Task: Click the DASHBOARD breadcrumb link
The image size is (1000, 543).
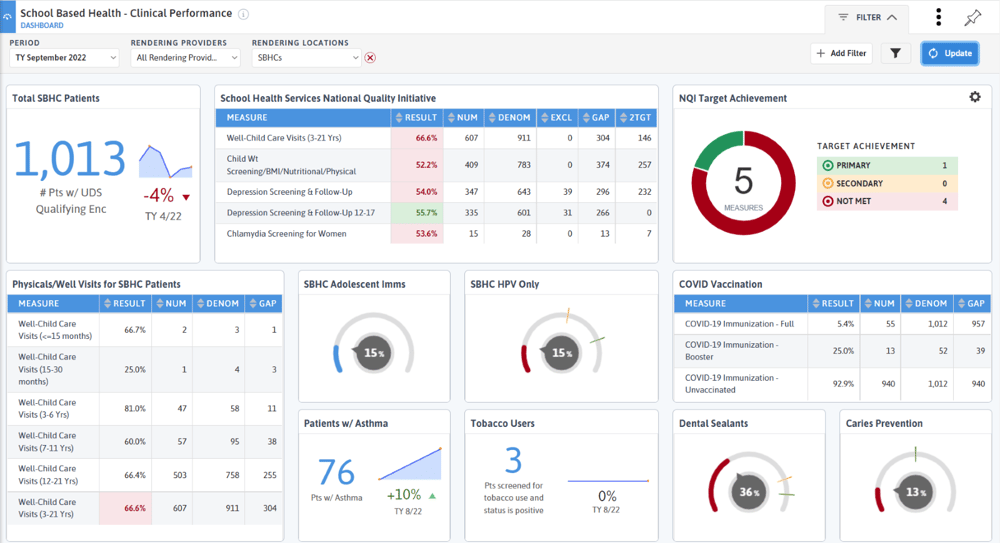Action: tap(41, 26)
